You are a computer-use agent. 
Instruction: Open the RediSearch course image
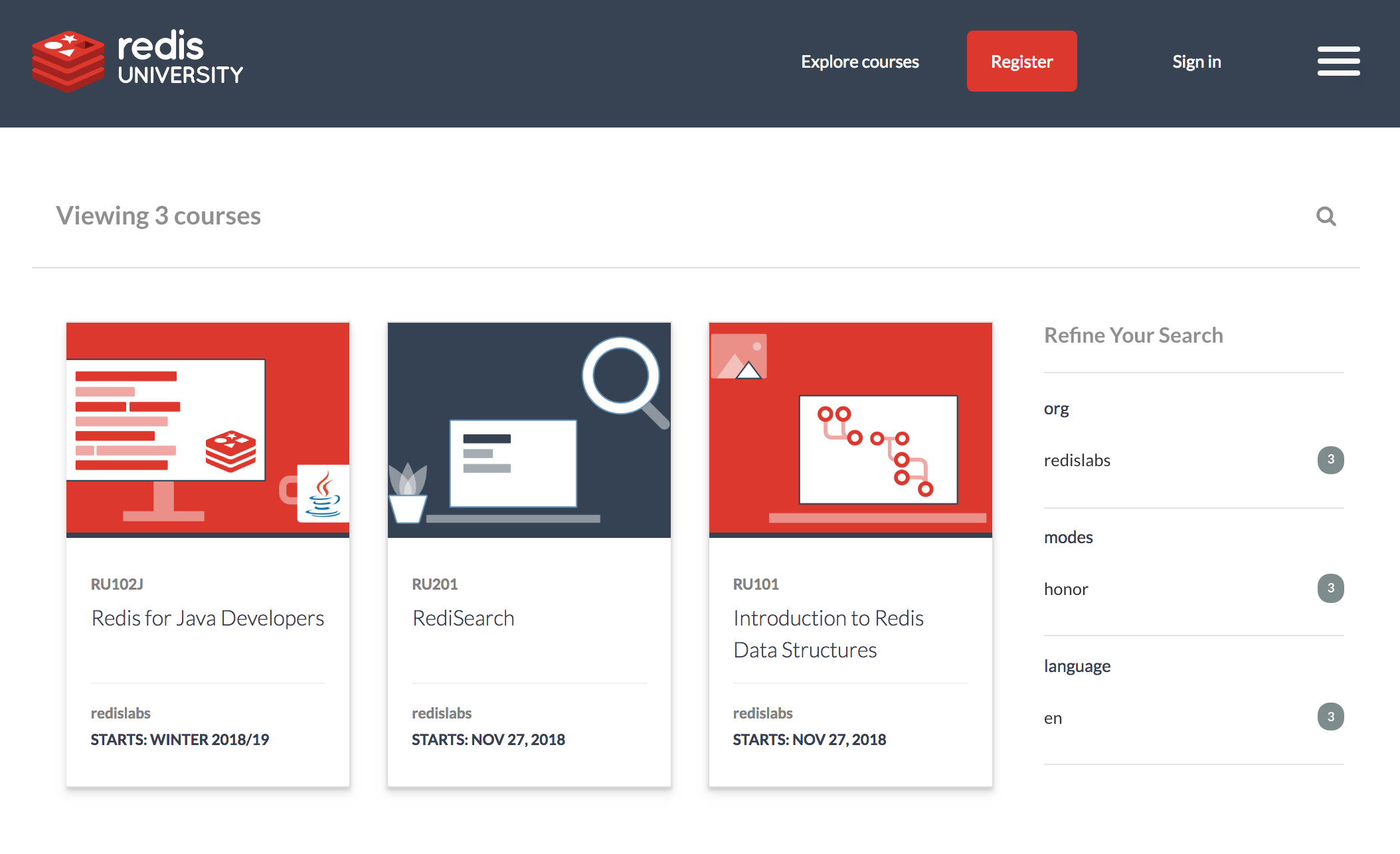coord(529,430)
